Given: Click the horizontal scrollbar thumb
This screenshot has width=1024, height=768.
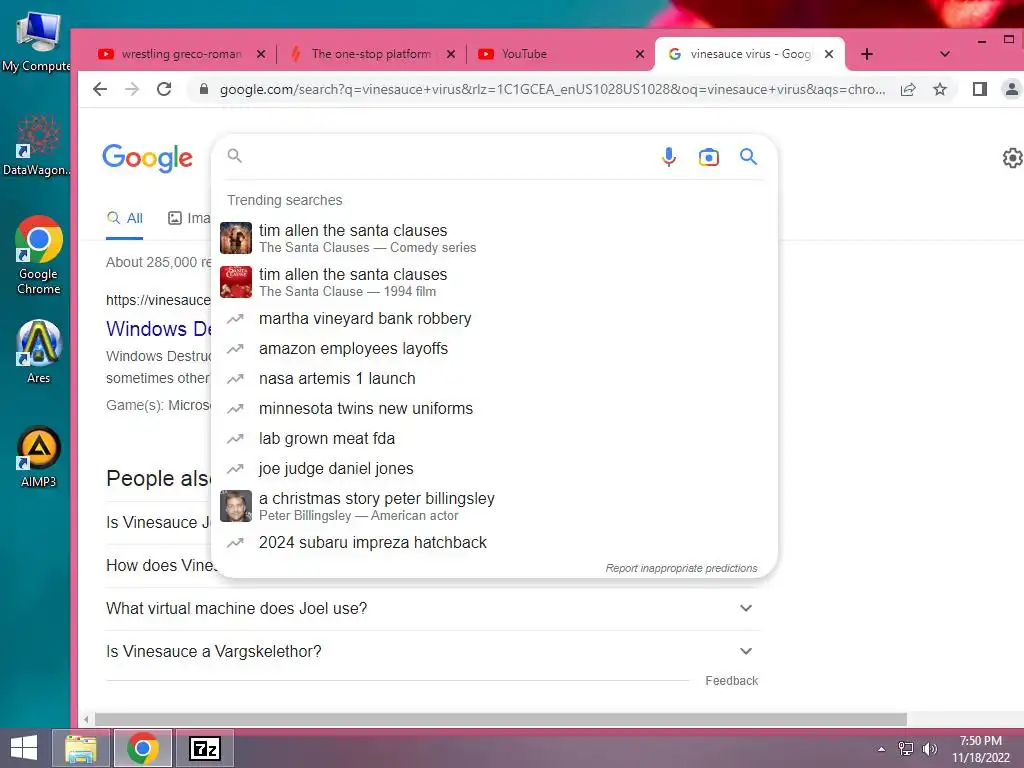Looking at the screenshot, I should [501, 720].
